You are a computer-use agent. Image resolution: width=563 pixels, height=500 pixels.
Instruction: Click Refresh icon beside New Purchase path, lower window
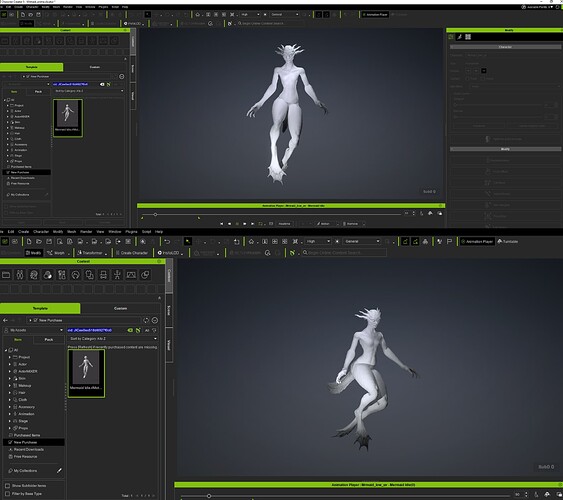(146, 320)
